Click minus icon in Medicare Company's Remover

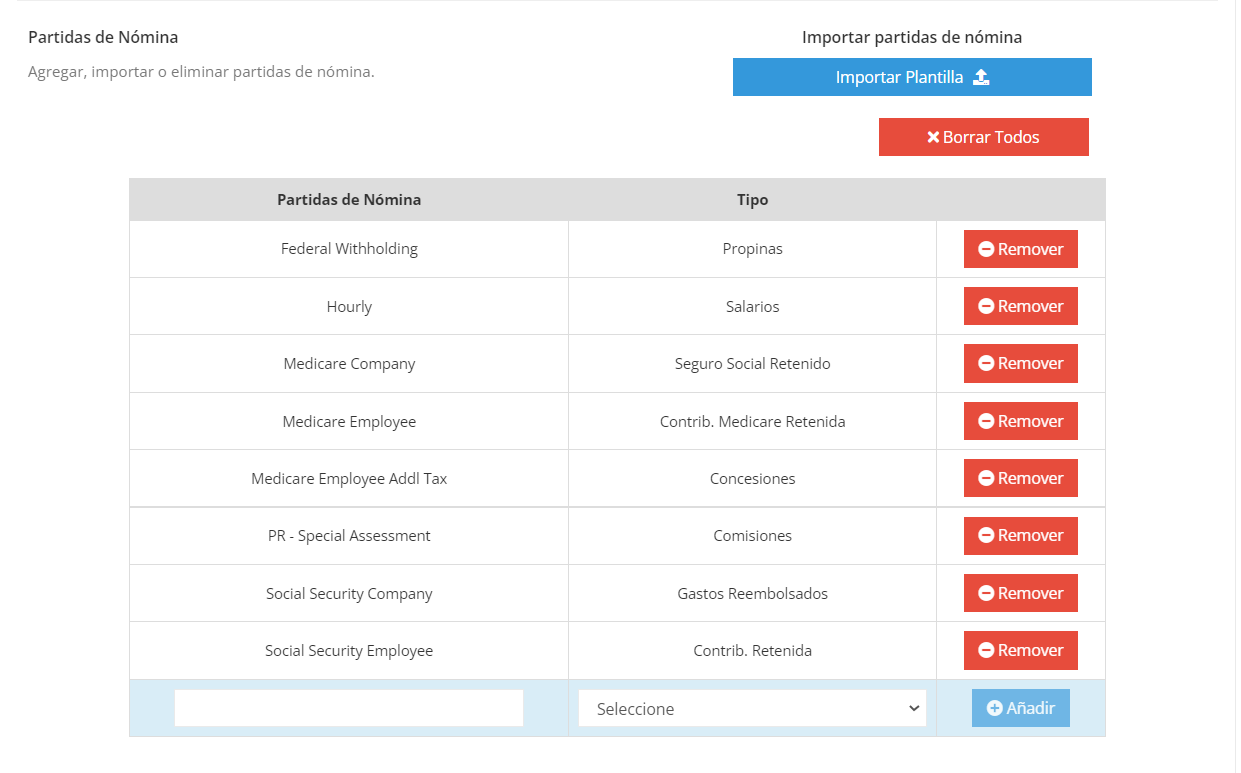click(x=986, y=363)
